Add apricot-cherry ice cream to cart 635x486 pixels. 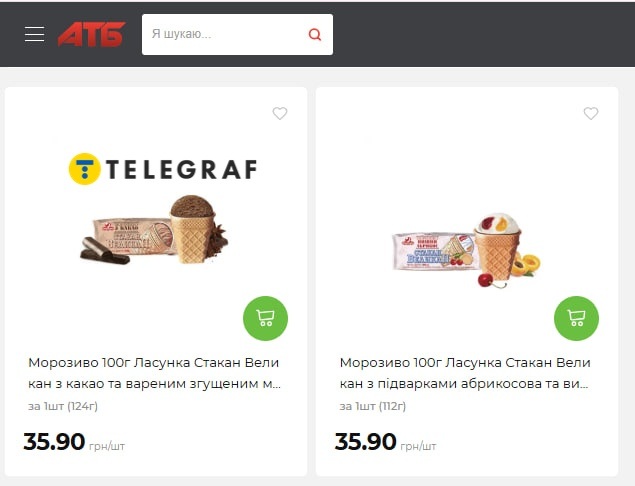(x=576, y=318)
